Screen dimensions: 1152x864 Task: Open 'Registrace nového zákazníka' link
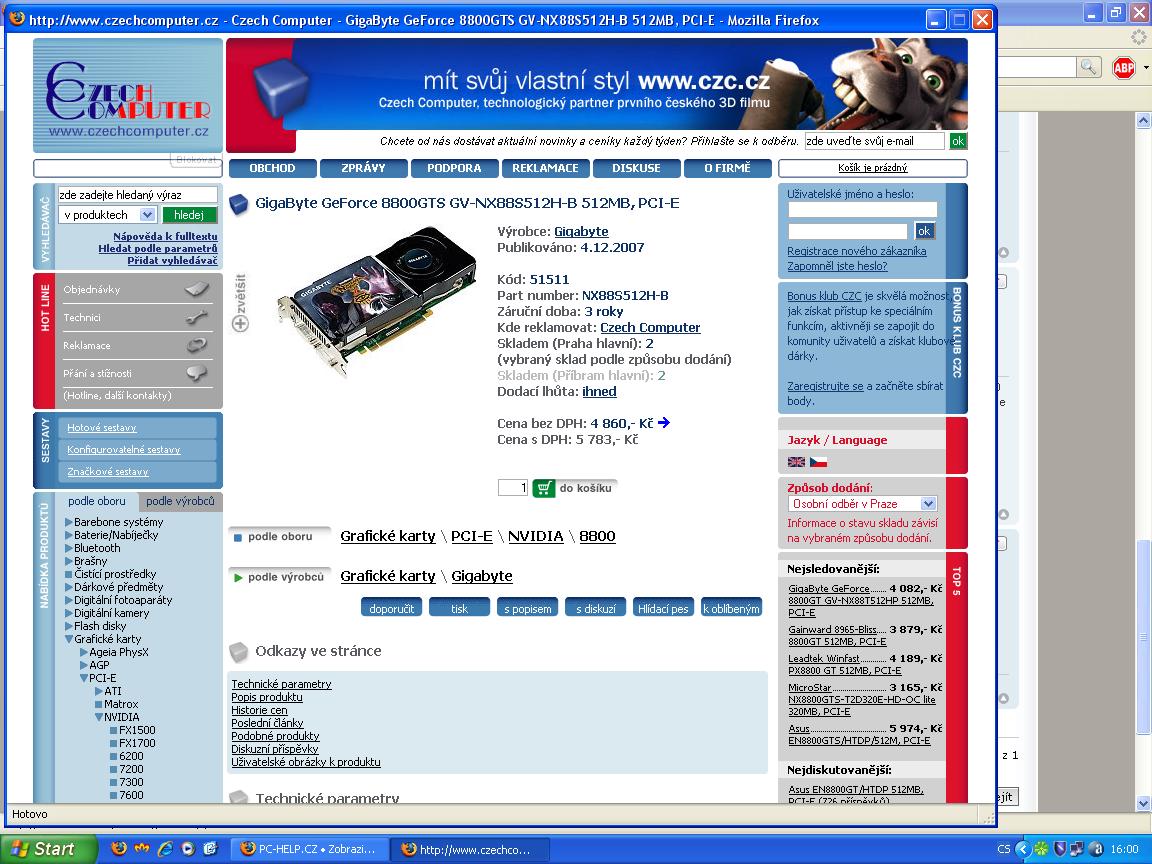pos(857,251)
